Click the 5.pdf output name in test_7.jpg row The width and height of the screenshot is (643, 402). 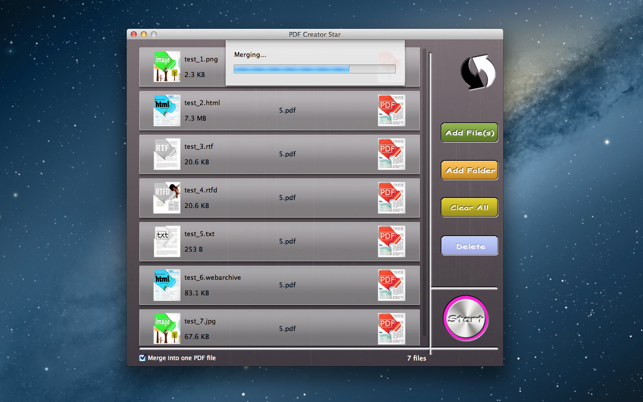[287, 329]
